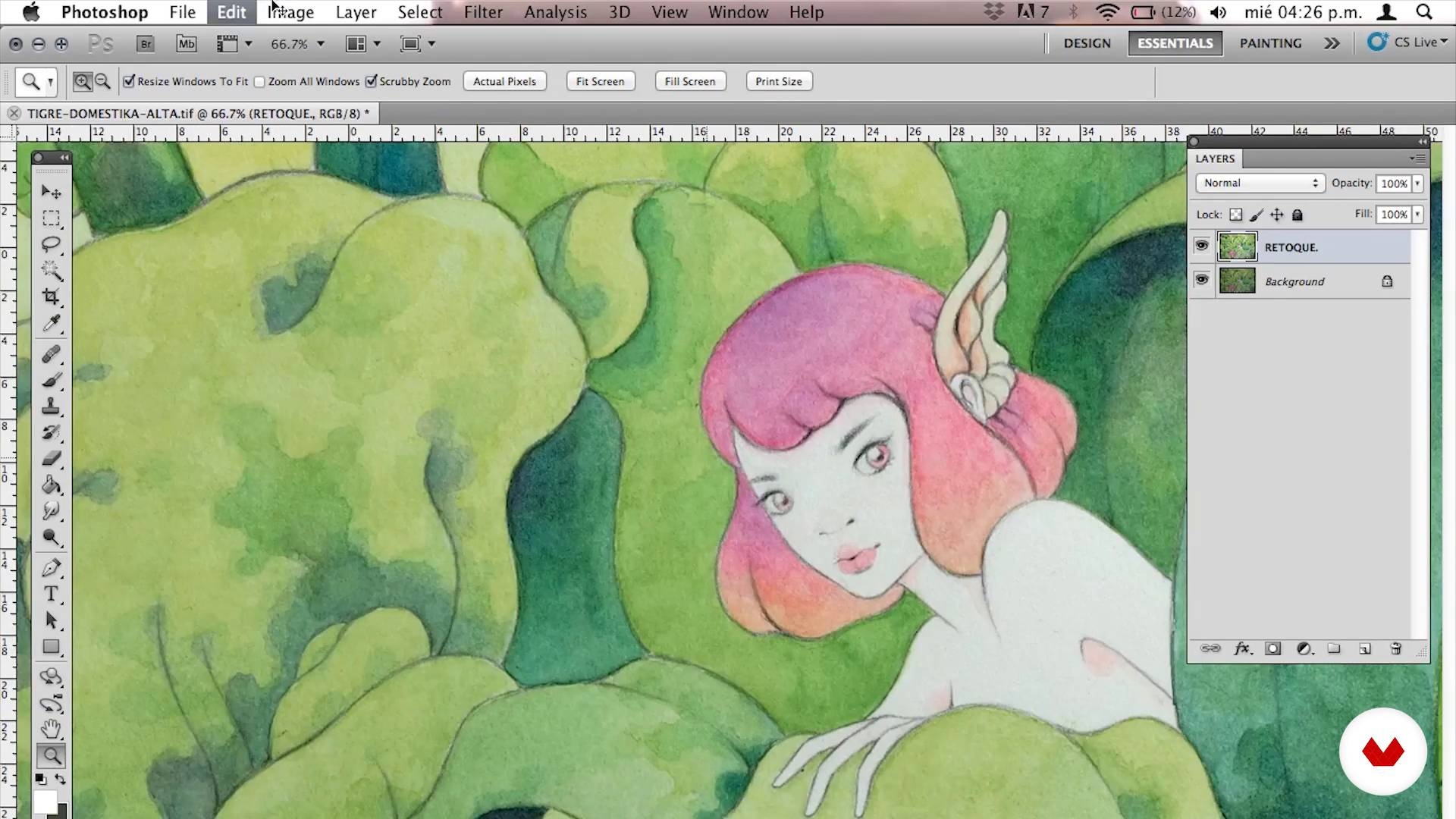Image resolution: width=1456 pixels, height=819 pixels.
Task: Hide the Background layer
Action: (x=1201, y=280)
